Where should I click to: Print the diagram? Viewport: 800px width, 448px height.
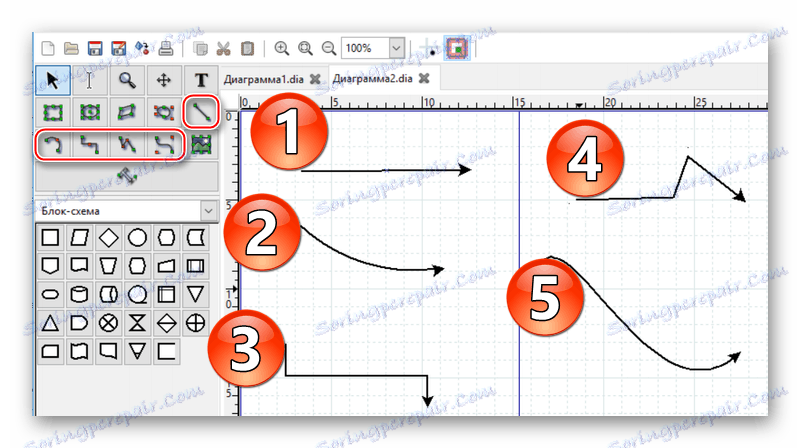[x=166, y=48]
